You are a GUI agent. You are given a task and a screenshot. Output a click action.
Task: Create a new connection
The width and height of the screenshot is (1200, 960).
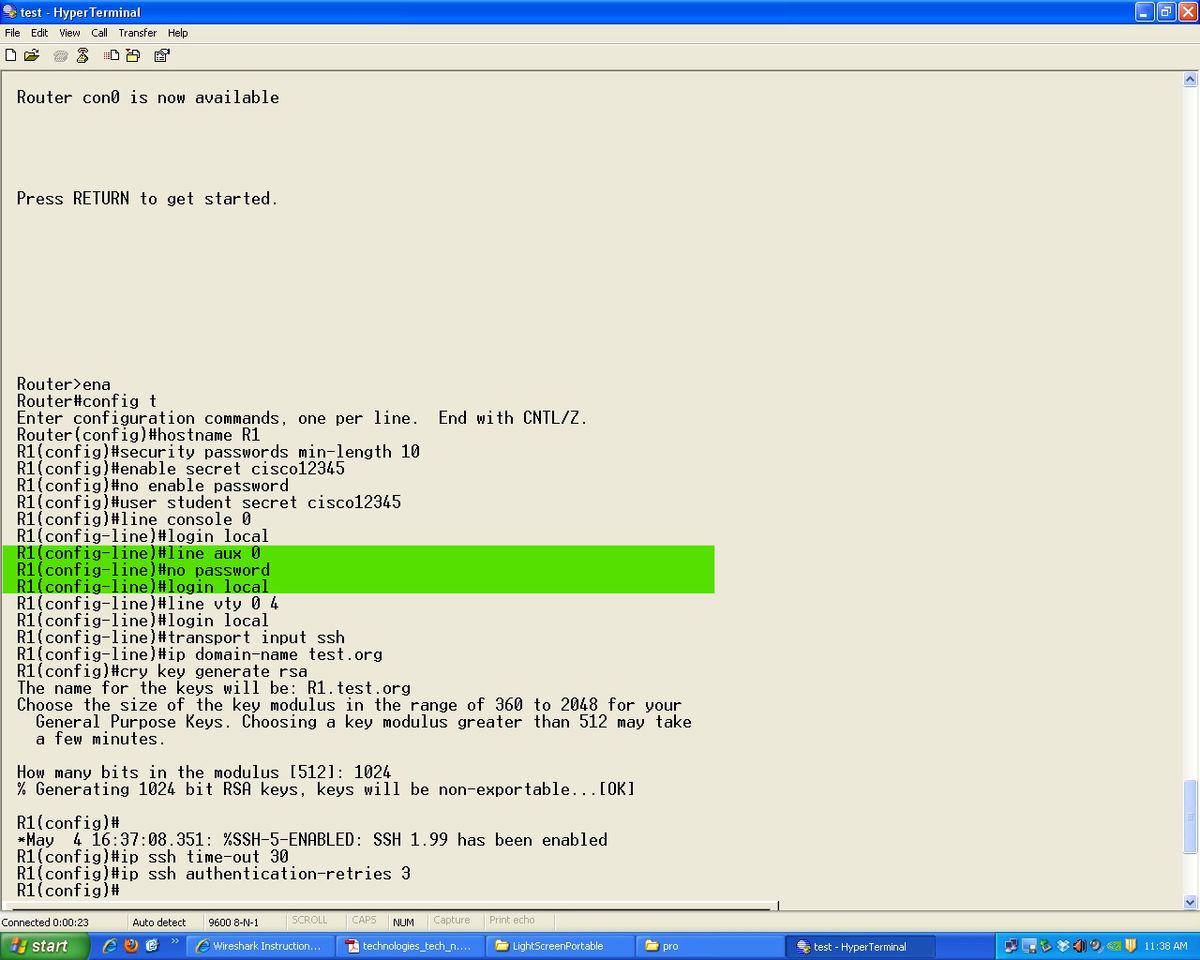[11, 55]
